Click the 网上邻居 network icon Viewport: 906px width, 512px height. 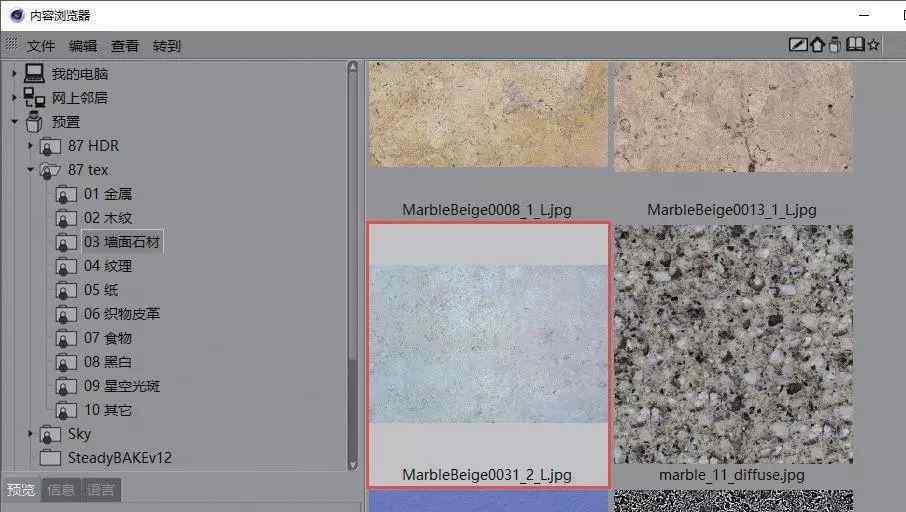34,98
